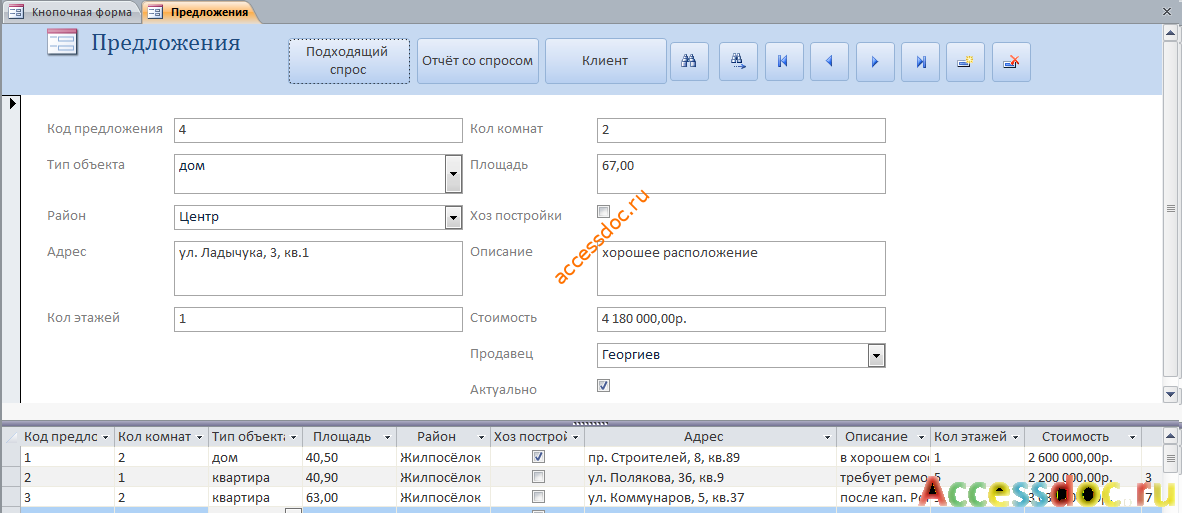
Task: Open filter arrow of Код предл column
Action: [x=106, y=437]
